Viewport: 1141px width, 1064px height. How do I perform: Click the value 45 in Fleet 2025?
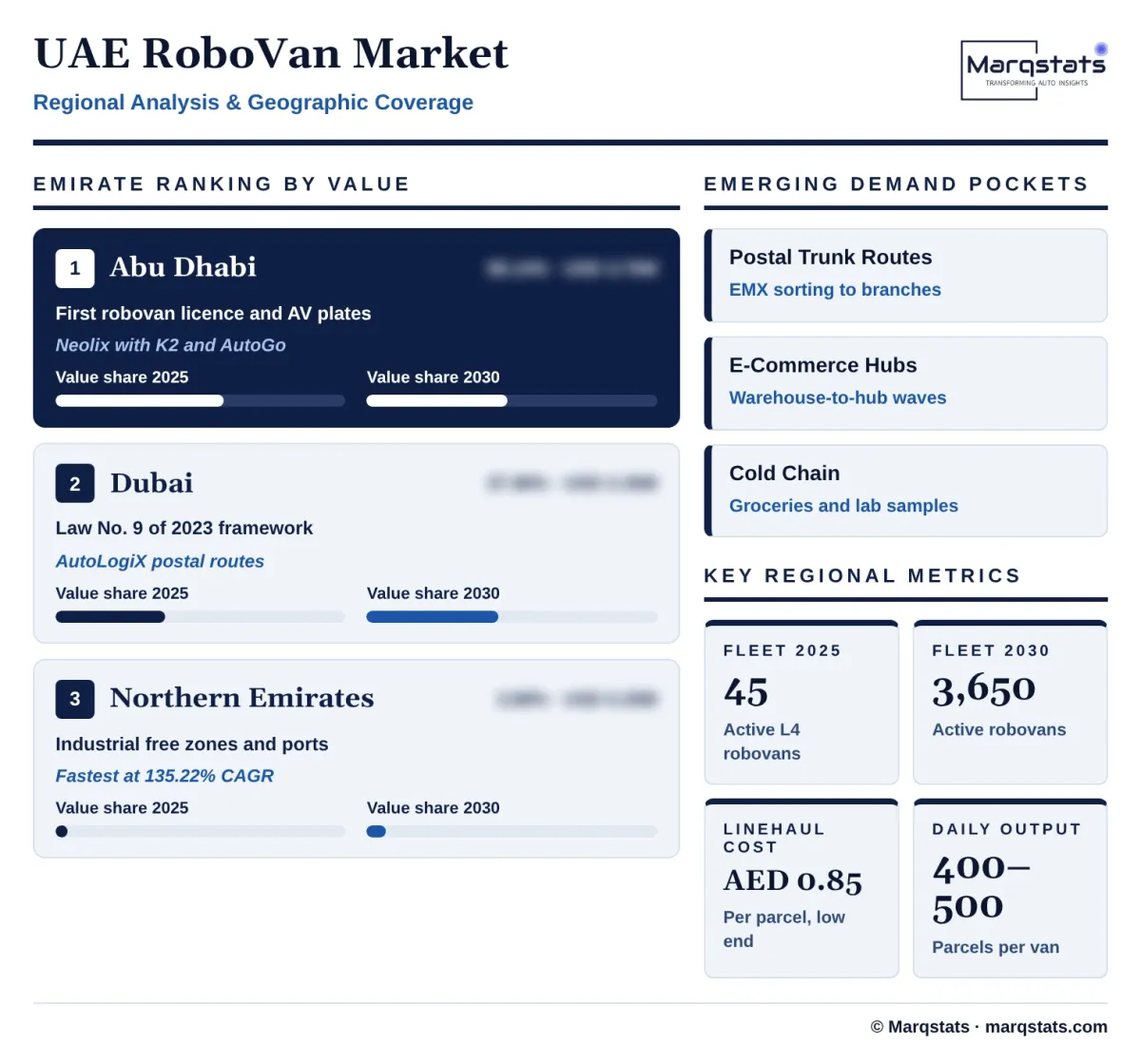click(745, 693)
